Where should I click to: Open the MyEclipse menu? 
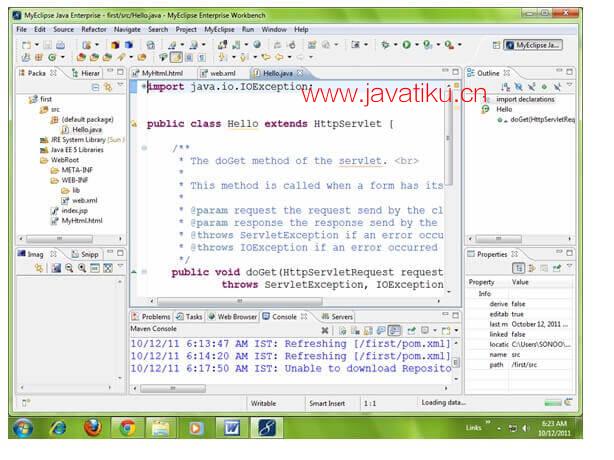point(219,29)
